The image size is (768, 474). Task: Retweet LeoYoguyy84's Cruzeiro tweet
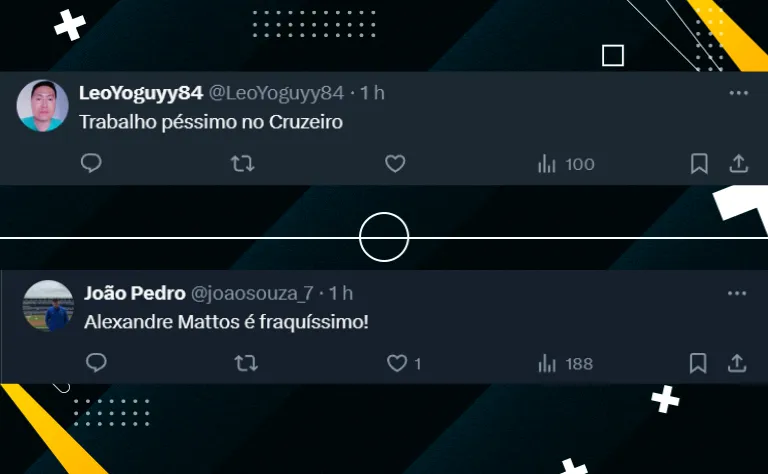tap(242, 164)
